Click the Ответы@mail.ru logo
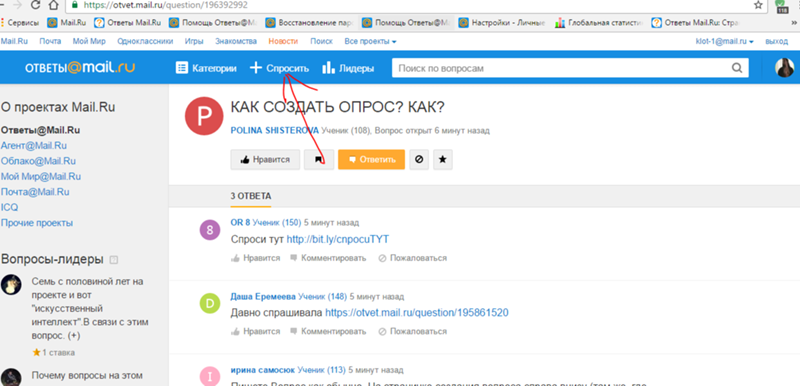 (x=80, y=68)
